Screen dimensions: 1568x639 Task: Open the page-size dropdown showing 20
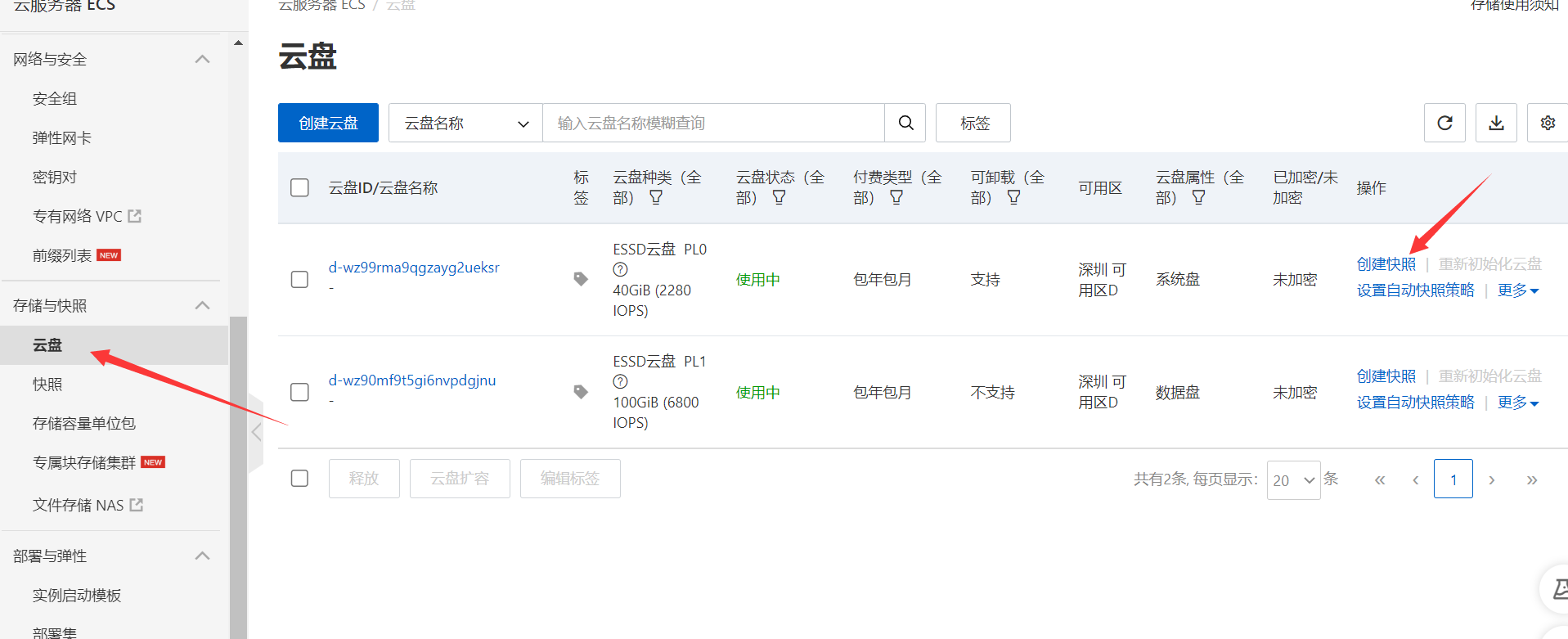pos(1293,479)
